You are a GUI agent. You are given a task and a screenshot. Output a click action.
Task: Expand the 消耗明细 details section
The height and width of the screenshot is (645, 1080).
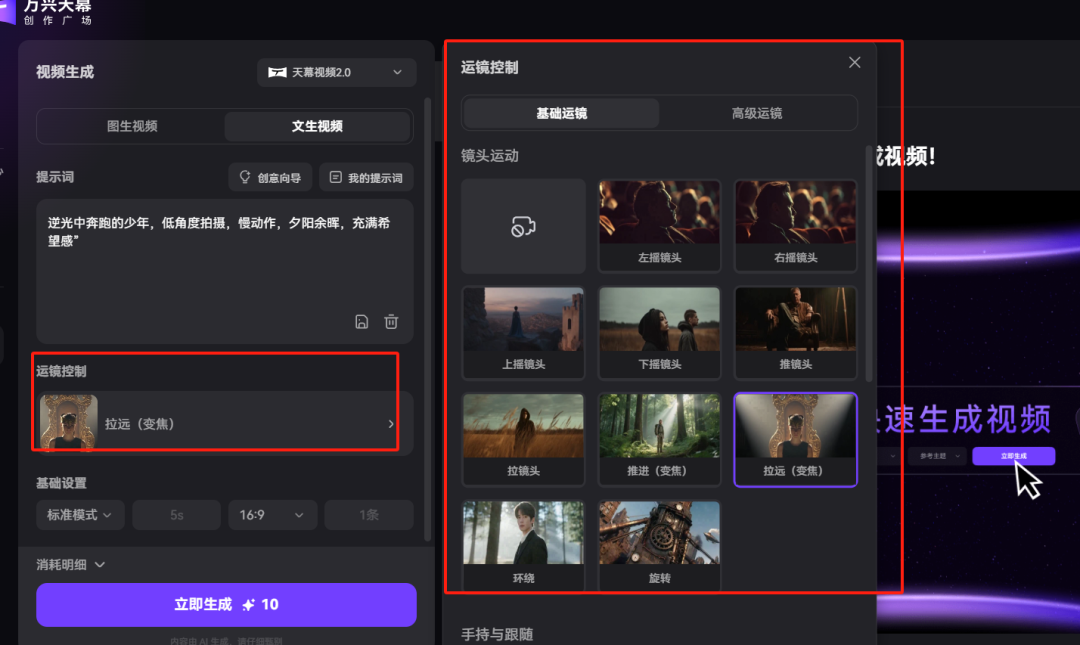click(x=66, y=564)
